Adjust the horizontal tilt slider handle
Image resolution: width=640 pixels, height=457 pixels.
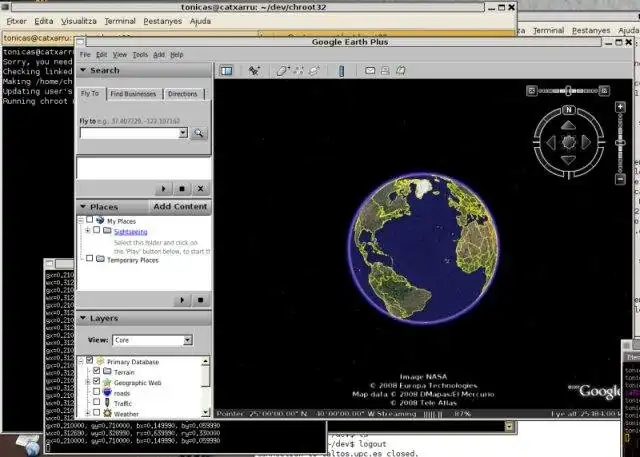tap(568, 91)
